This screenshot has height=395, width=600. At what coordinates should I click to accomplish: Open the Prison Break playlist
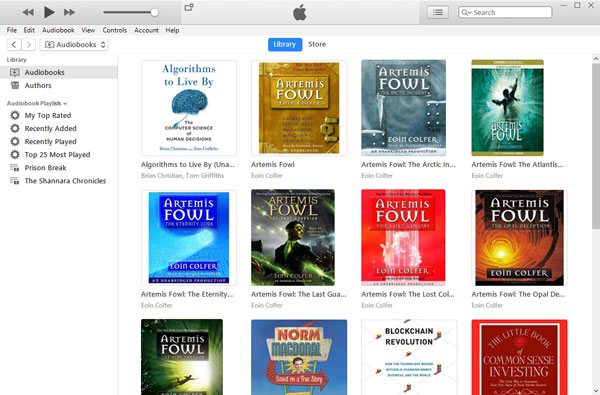pos(45,168)
